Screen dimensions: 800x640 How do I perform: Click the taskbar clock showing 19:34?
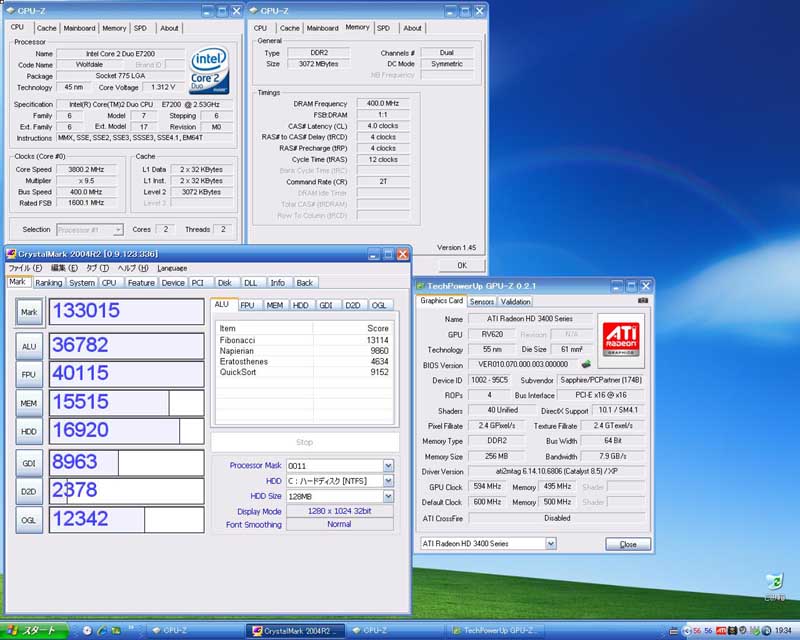[x=784, y=631]
